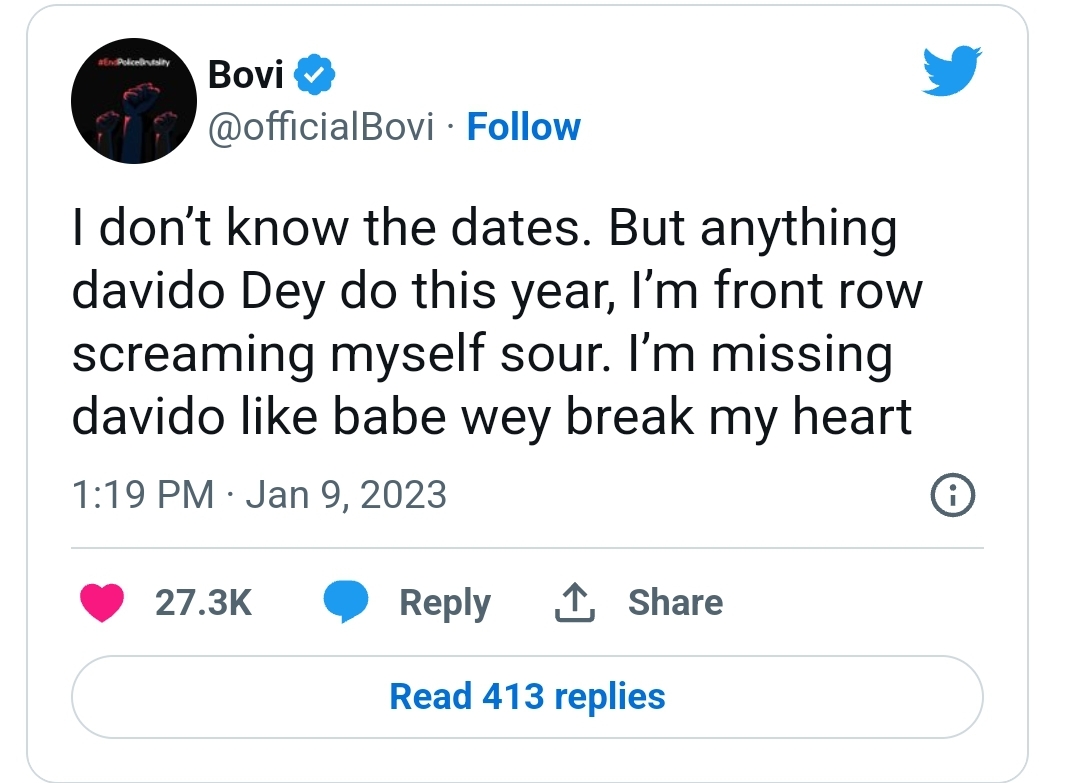Click the Reply text label
This screenshot has height=783, width=1080.
tap(445, 603)
